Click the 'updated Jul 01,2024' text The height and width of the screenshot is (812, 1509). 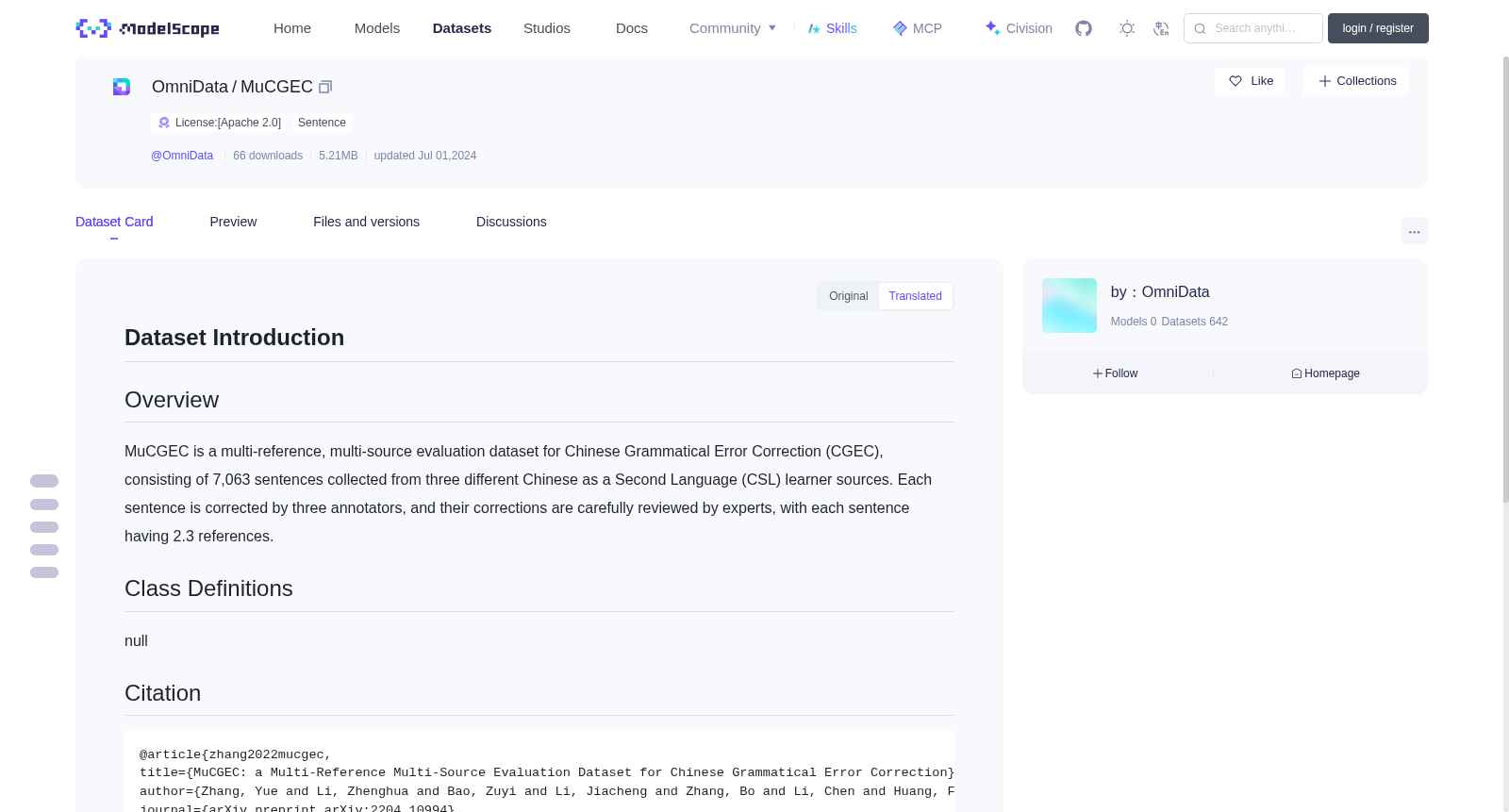point(425,156)
